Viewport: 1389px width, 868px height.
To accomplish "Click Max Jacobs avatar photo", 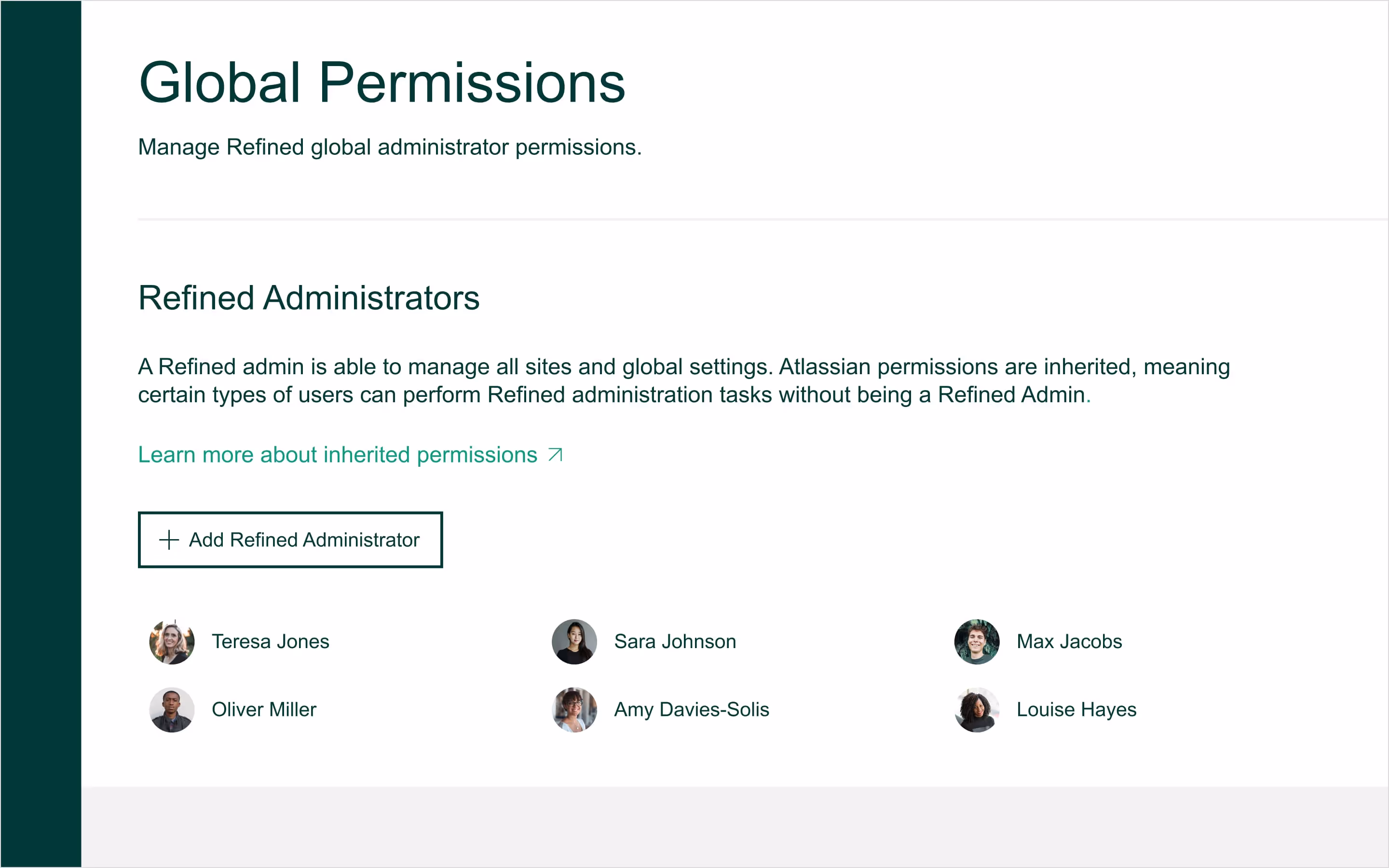I will [x=976, y=641].
